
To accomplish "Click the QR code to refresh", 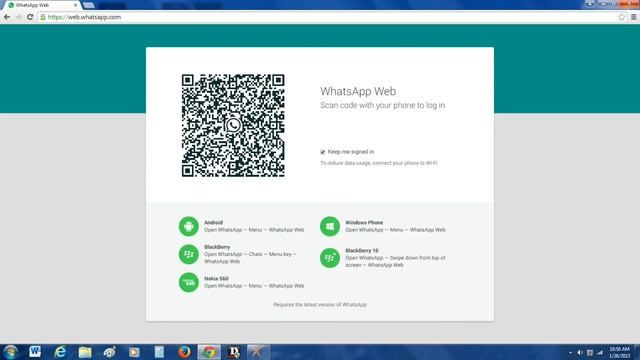I will point(233,125).
